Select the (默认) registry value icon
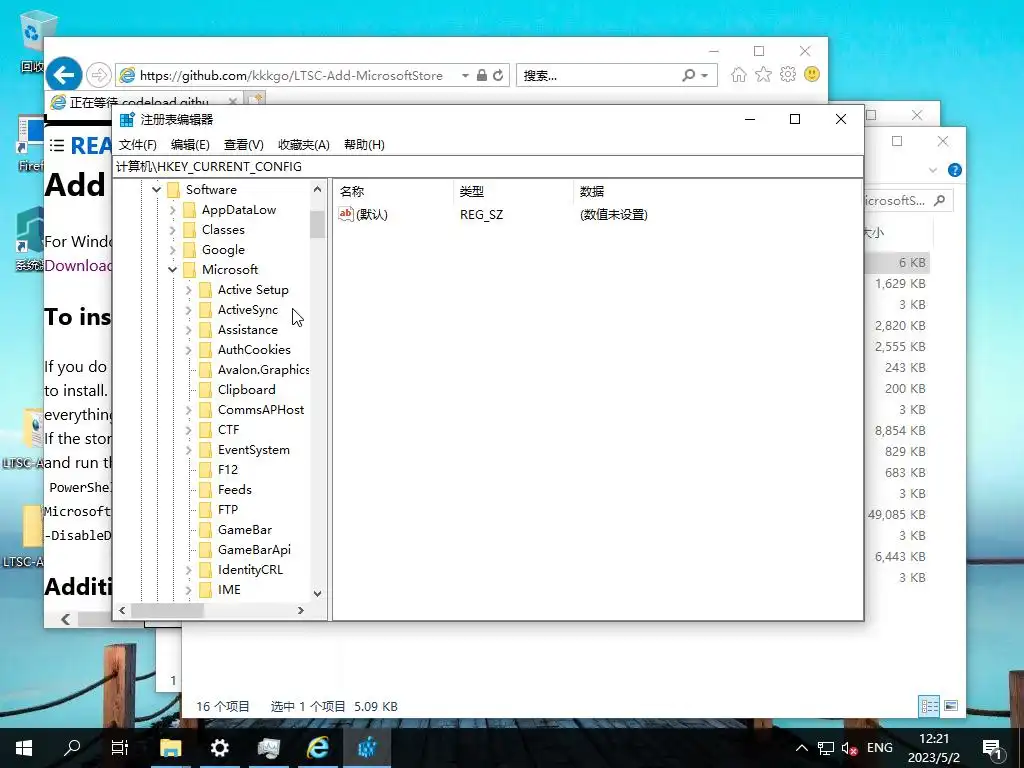The image size is (1024, 768). pos(345,214)
